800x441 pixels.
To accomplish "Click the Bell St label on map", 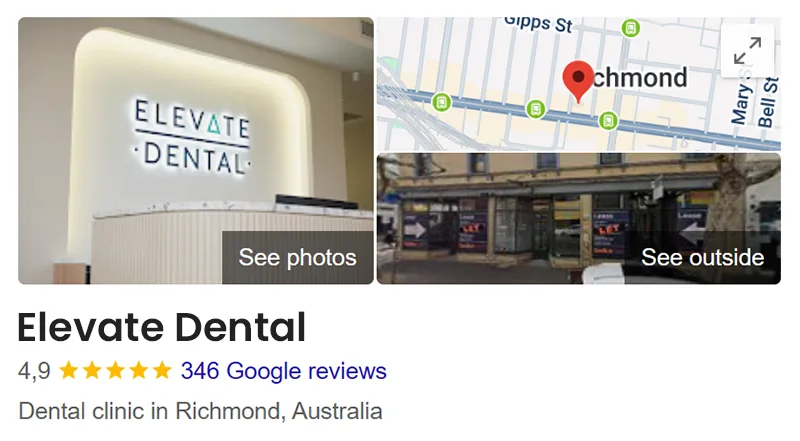I will point(768,102).
